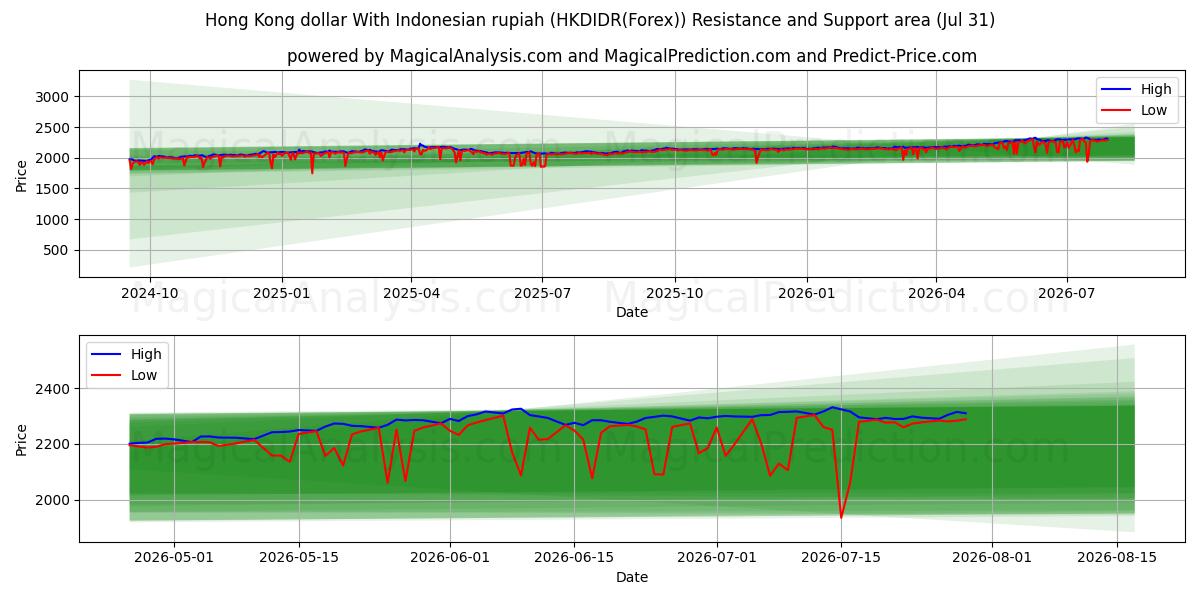The height and width of the screenshot is (600, 1200).
Task: Click the 2200 tick on the bottom chart
Action: click(54, 444)
